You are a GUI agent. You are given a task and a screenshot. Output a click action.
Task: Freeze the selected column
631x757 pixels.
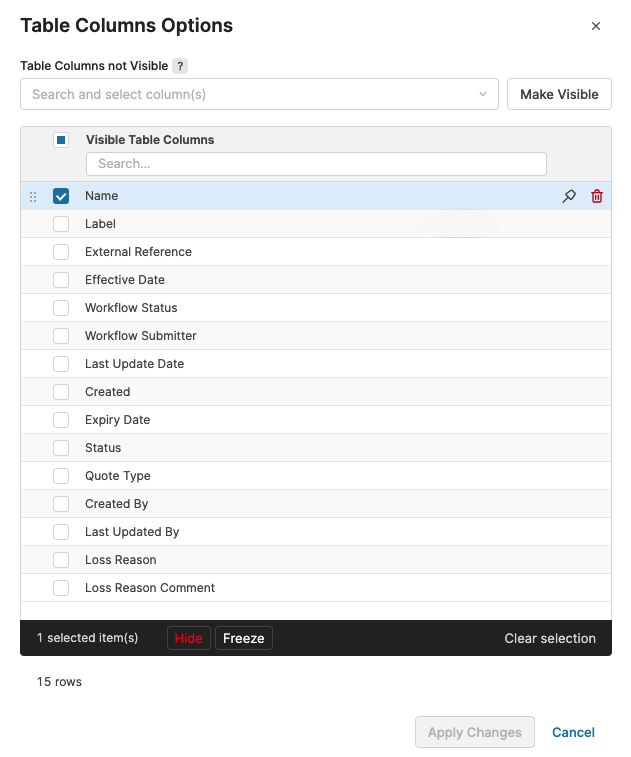pos(243,638)
